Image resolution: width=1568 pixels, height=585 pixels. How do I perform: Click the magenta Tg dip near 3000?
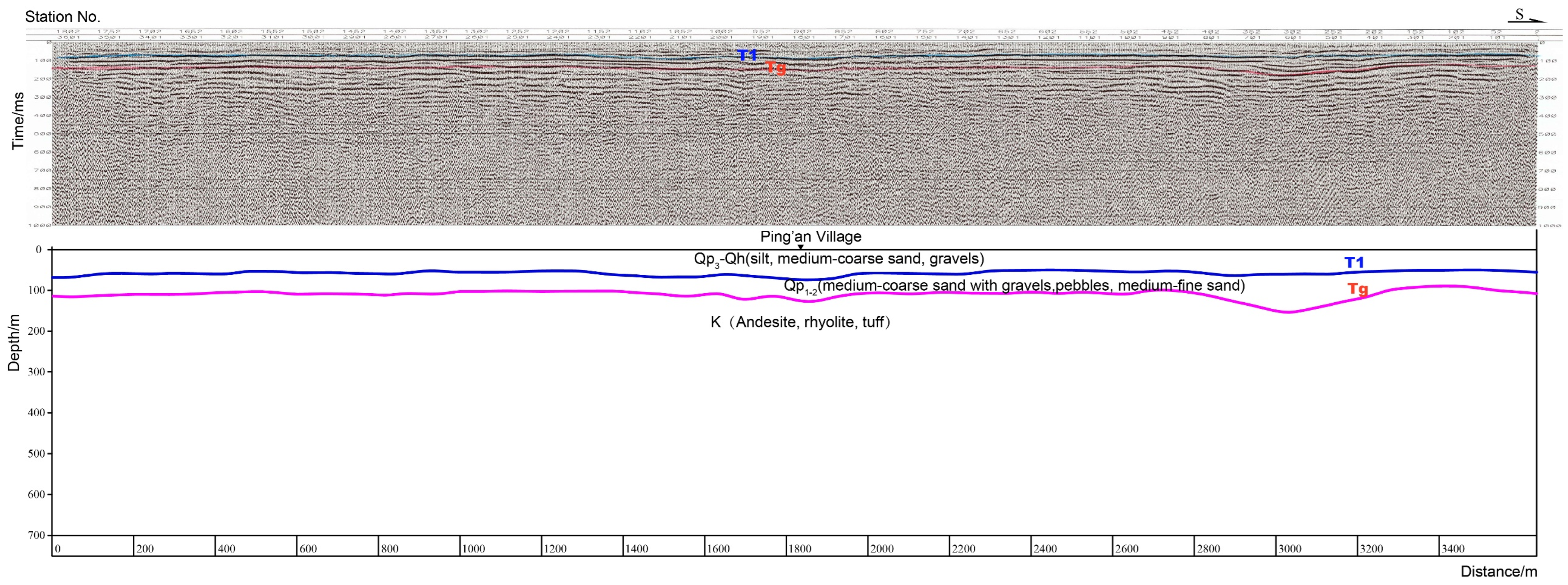pos(1289,312)
